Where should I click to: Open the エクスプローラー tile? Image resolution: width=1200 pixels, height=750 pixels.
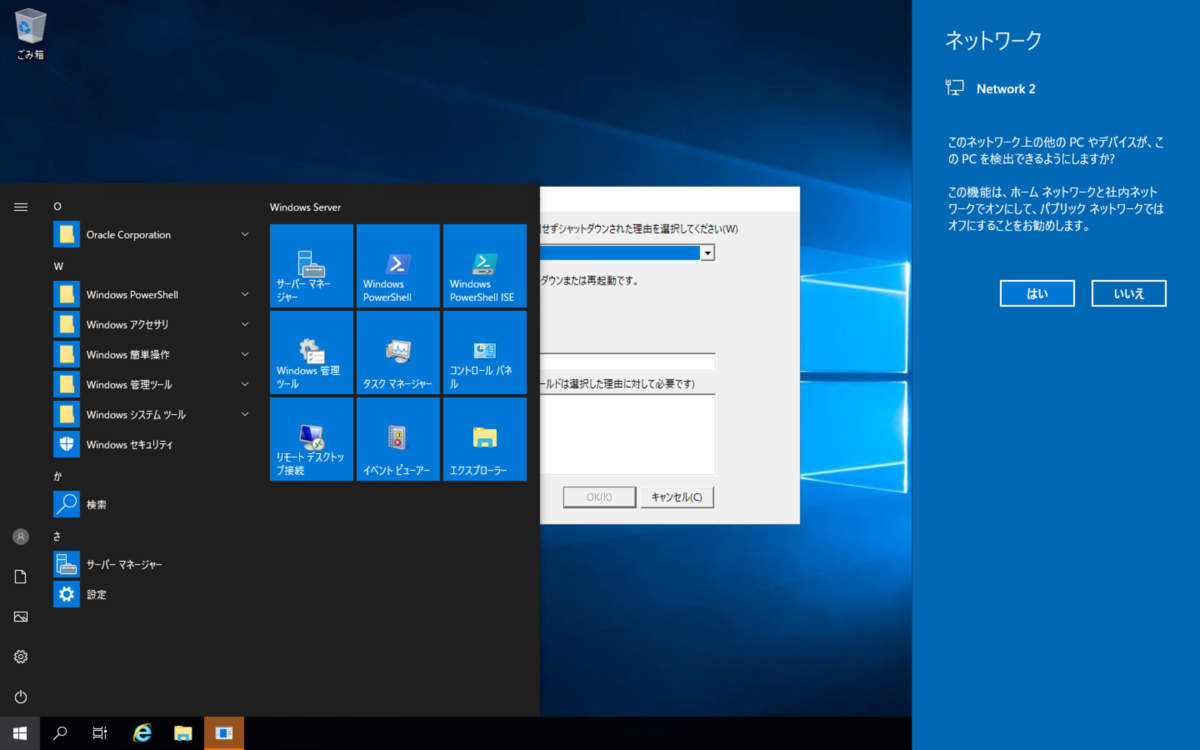(484, 439)
